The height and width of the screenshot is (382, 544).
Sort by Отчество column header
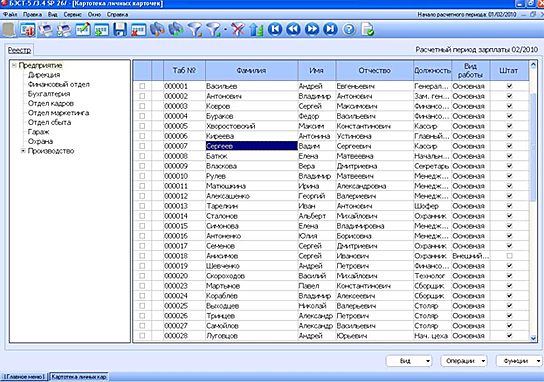point(374,70)
